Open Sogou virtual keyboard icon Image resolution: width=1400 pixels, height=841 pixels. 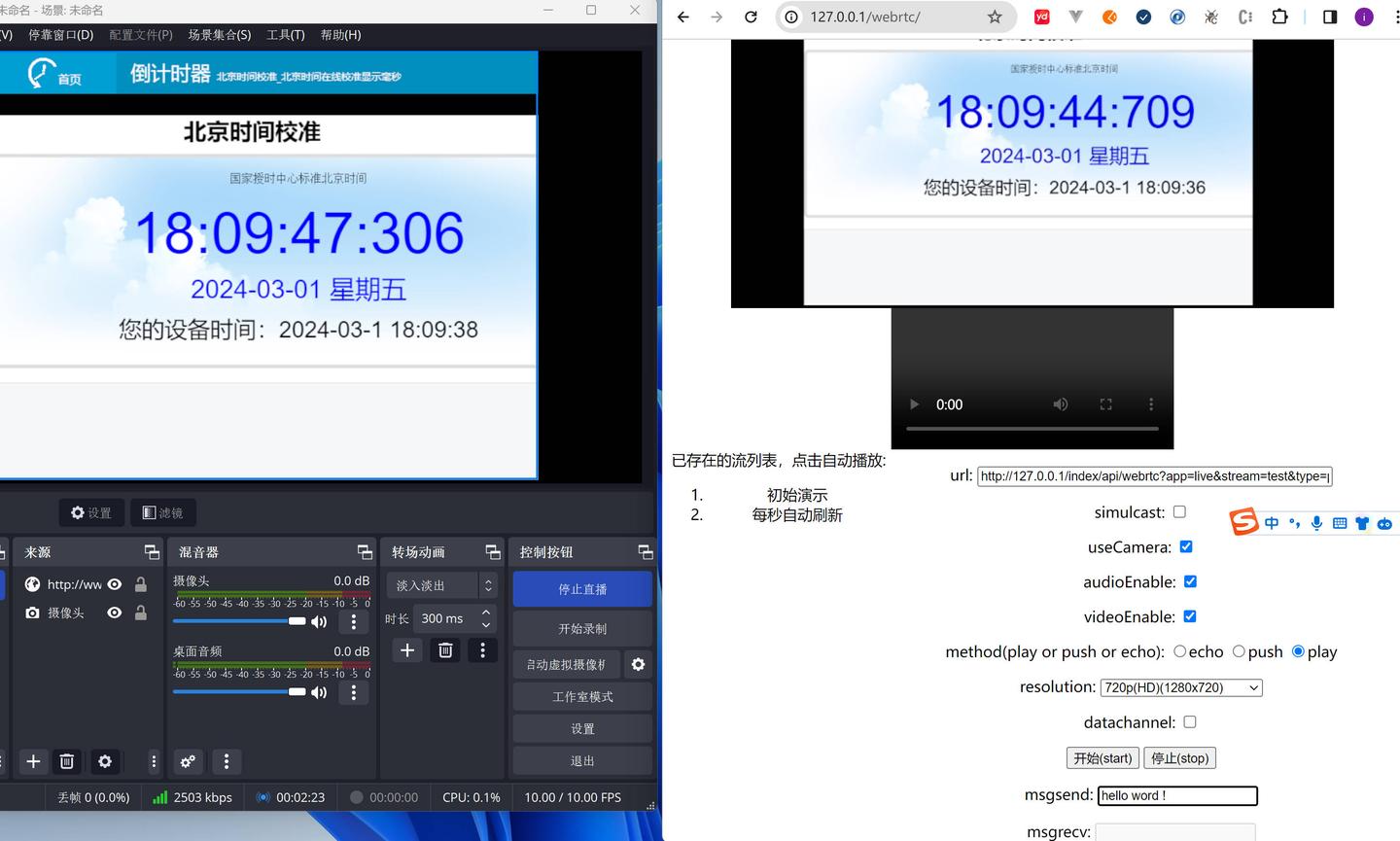(x=1340, y=522)
